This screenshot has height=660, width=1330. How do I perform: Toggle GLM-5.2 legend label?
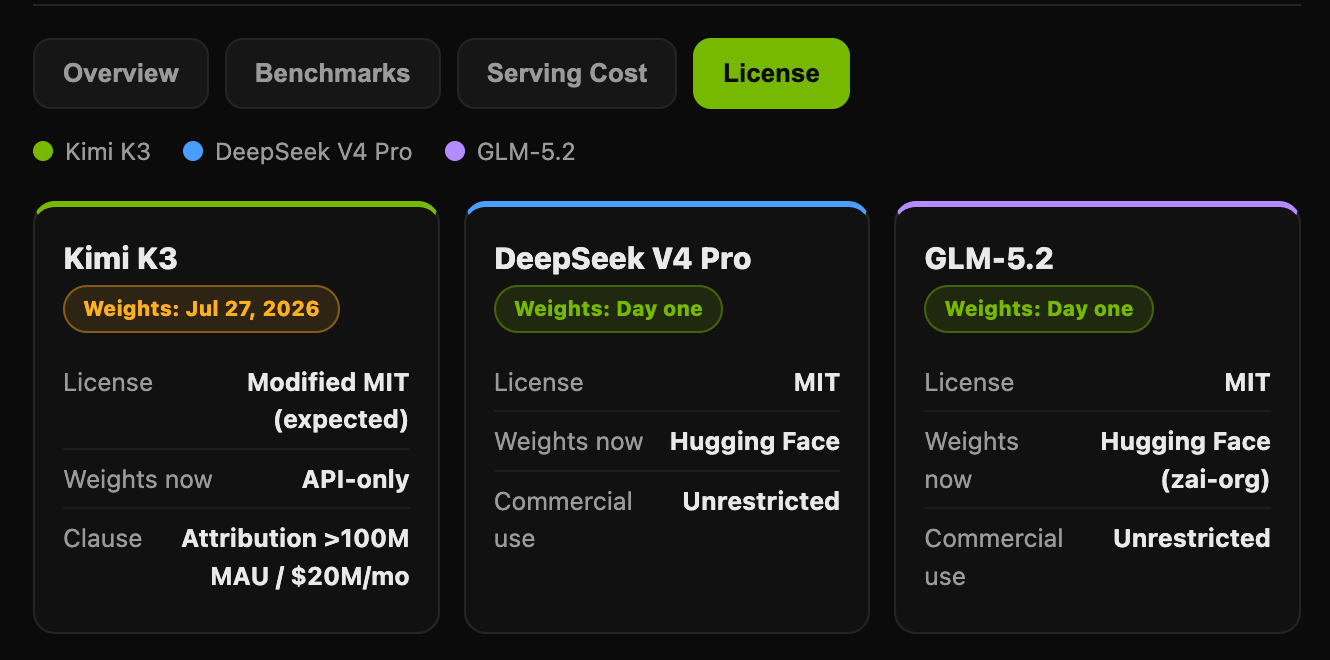click(526, 152)
